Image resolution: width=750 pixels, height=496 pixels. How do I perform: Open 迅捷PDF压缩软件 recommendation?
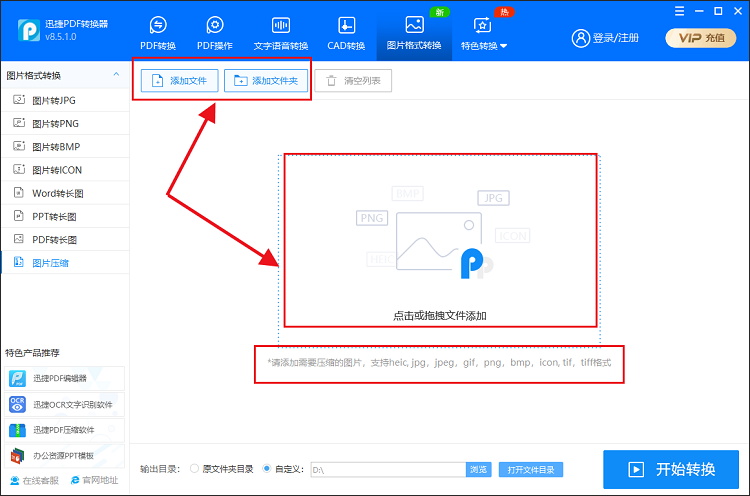pos(65,430)
